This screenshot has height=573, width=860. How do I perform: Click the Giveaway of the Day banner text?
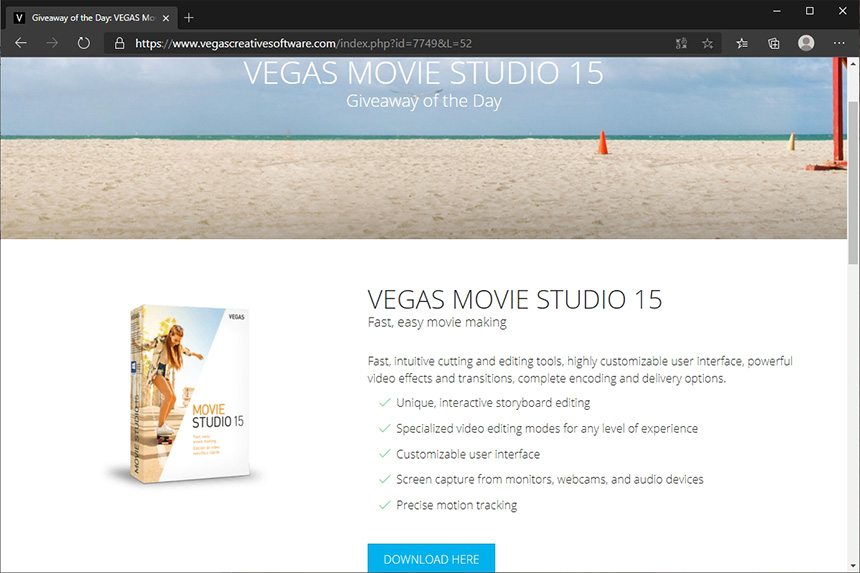coord(423,101)
